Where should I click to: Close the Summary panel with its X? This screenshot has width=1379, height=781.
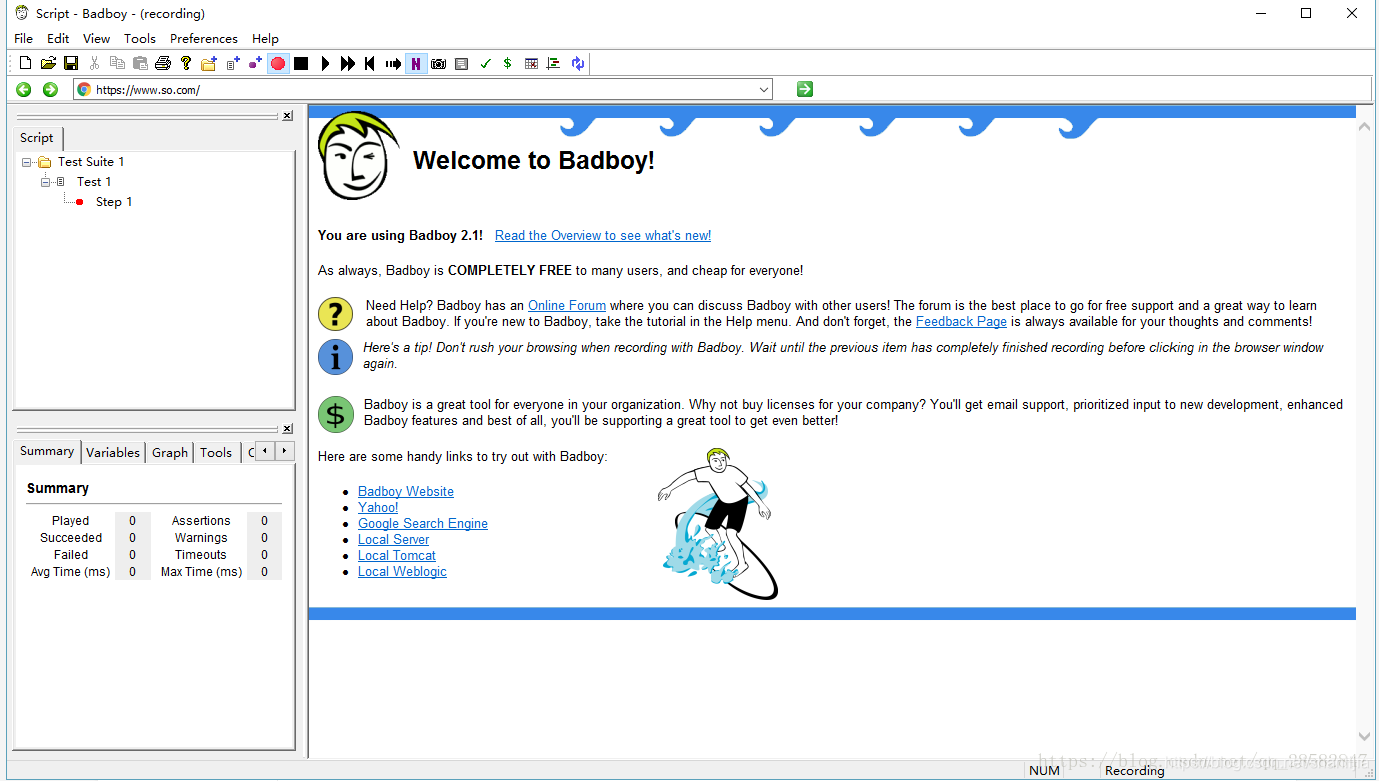(x=288, y=429)
